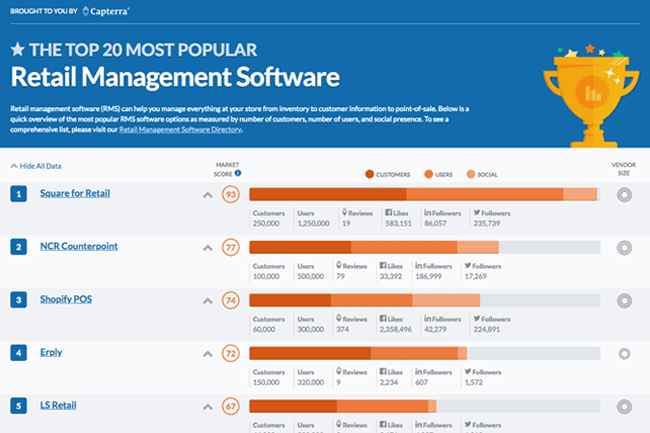This screenshot has width=650, height=433.
Task: Open the Capterra logo link
Action: pos(106,11)
